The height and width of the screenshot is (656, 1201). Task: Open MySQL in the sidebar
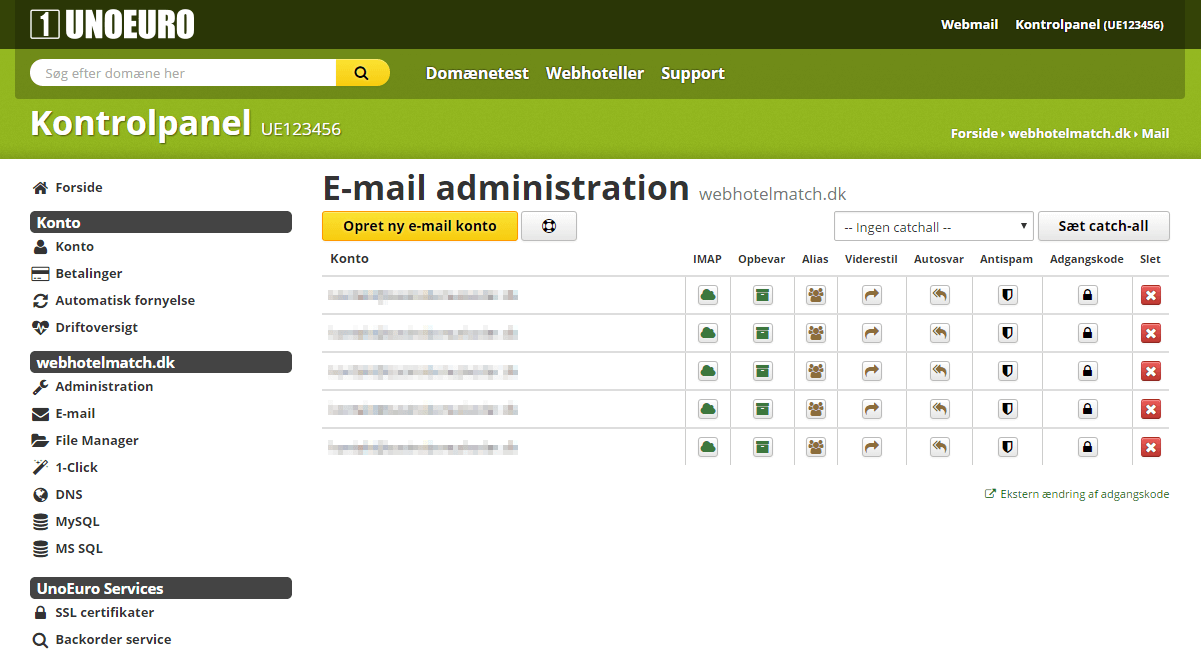66,522
